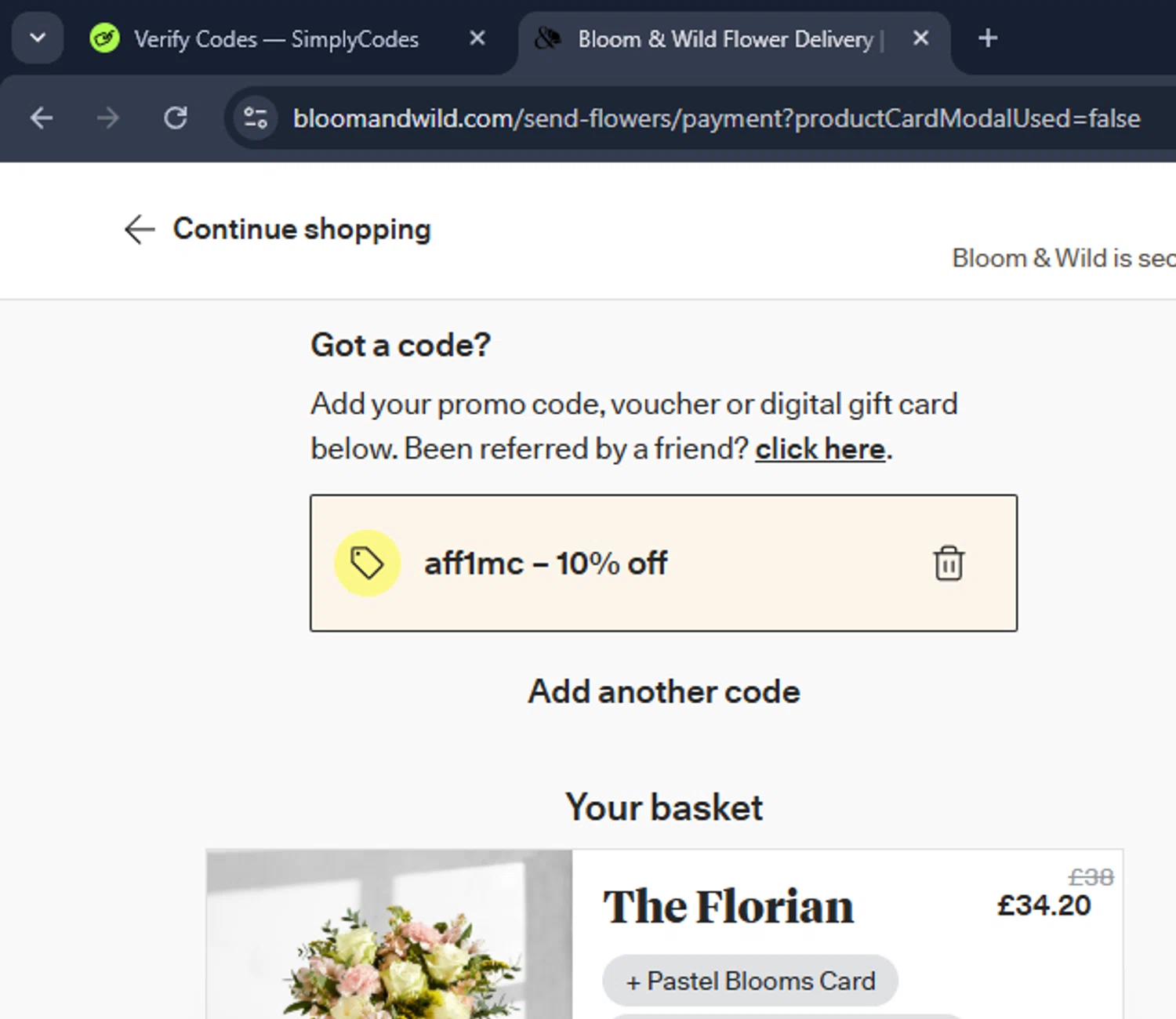Open the tab search dropdown arrow
The width and height of the screenshot is (1176, 1019).
click(38, 38)
